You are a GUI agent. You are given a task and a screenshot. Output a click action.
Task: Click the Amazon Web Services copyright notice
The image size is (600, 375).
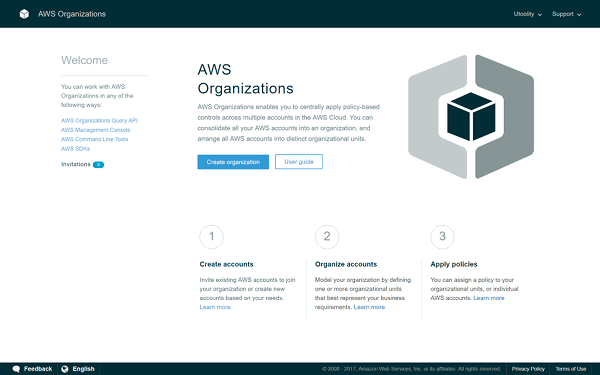coord(411,369)
